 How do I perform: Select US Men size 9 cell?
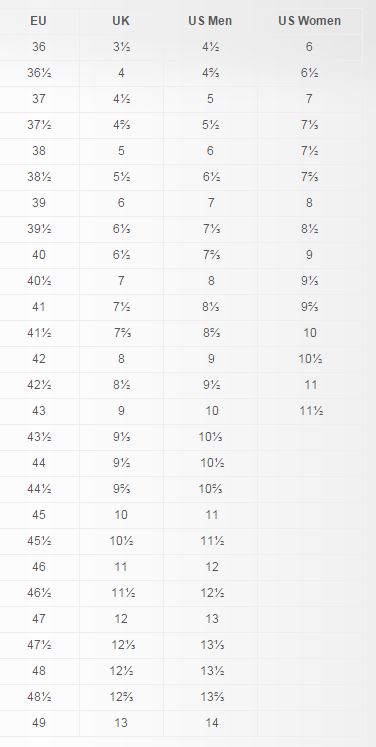point(211,359)
